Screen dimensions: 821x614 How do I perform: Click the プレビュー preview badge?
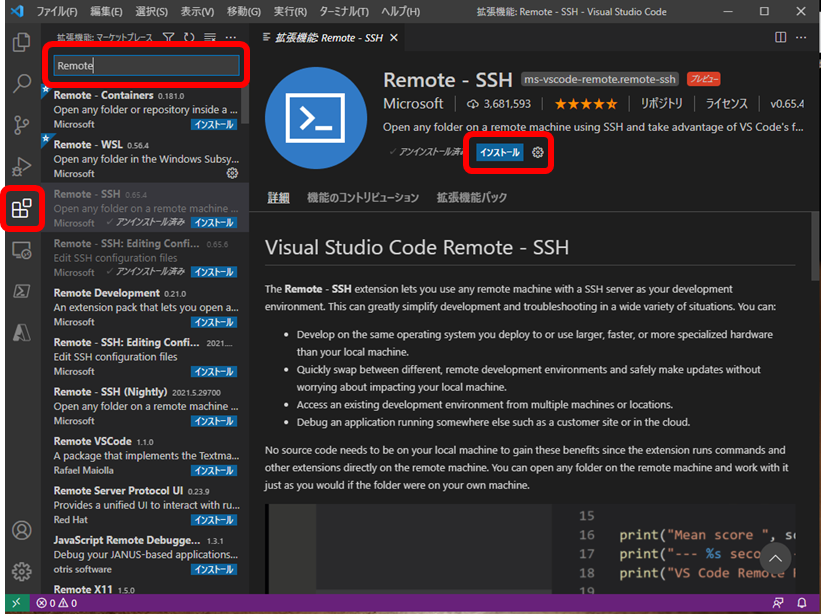point(703,80)
